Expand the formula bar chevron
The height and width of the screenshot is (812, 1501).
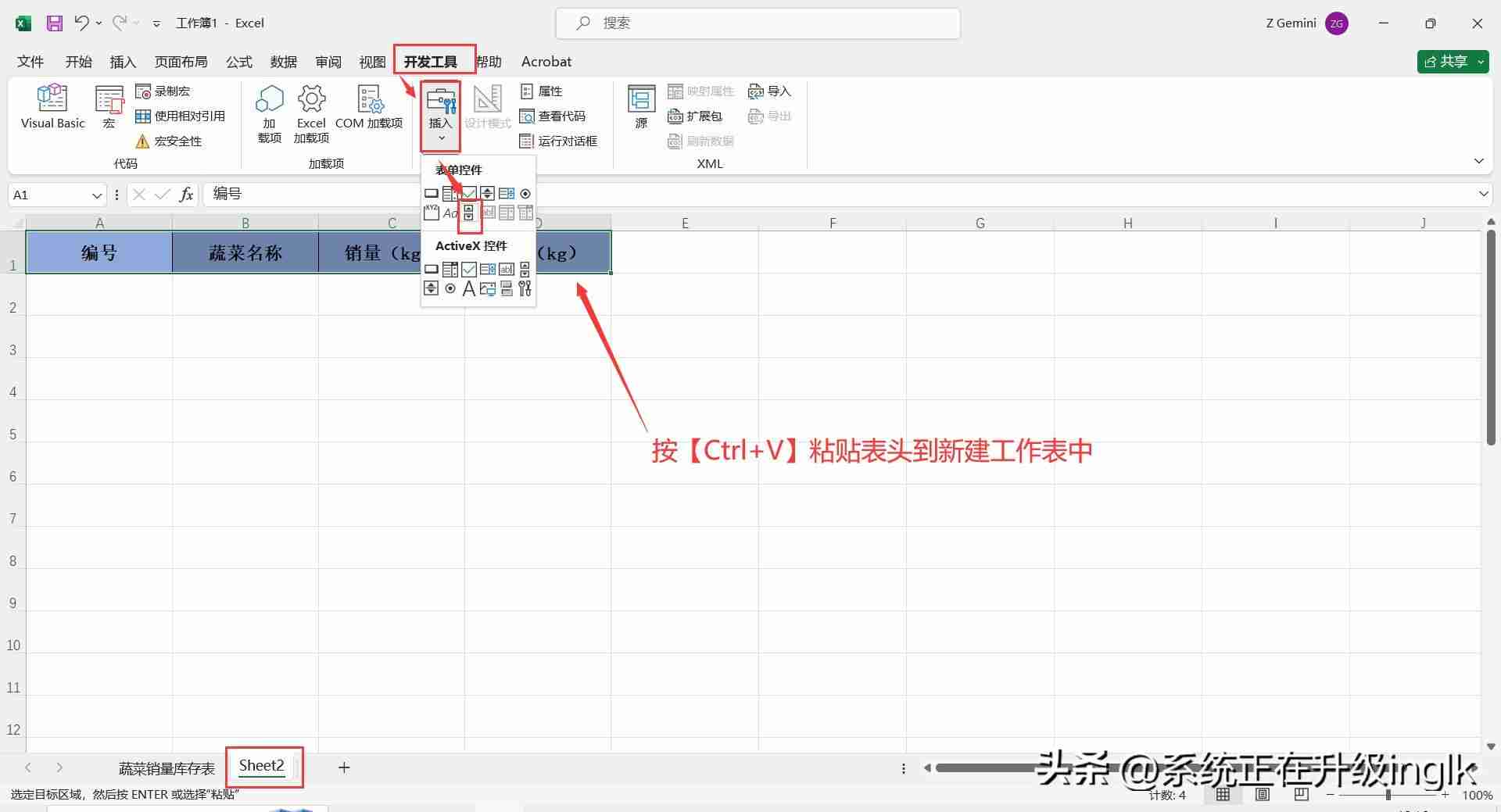pyautogui.click(x=1484, y=194)
